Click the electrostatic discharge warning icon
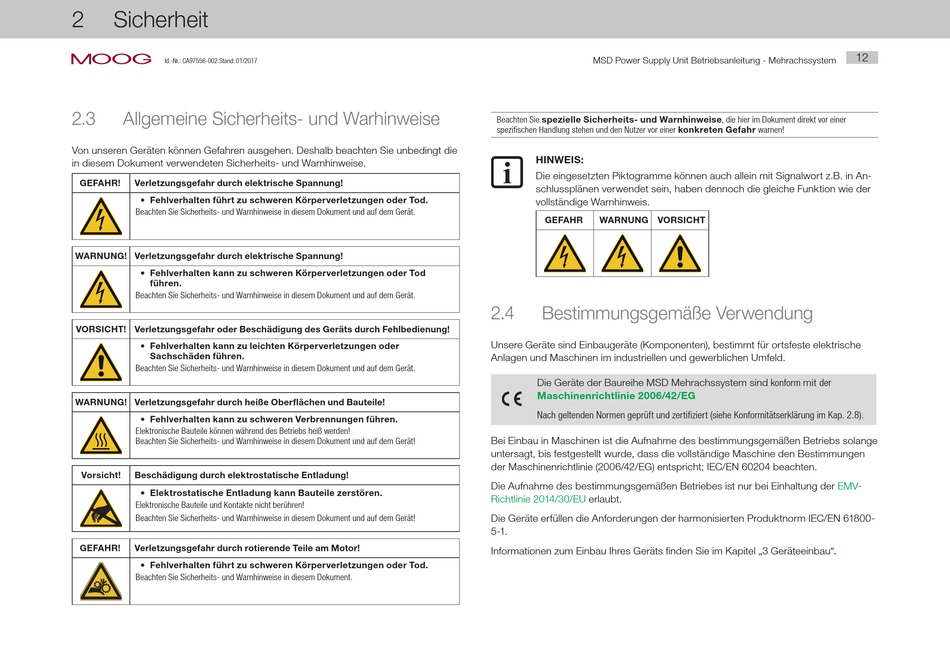 click(x=101, y=508)
